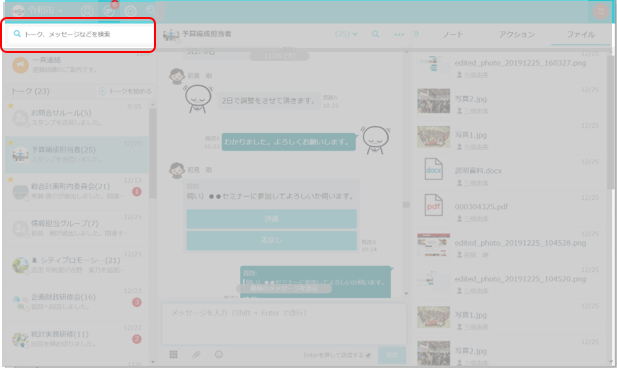
Task: Click the megaphone icon for 一斉連絡
Action: tap(20, 65)
